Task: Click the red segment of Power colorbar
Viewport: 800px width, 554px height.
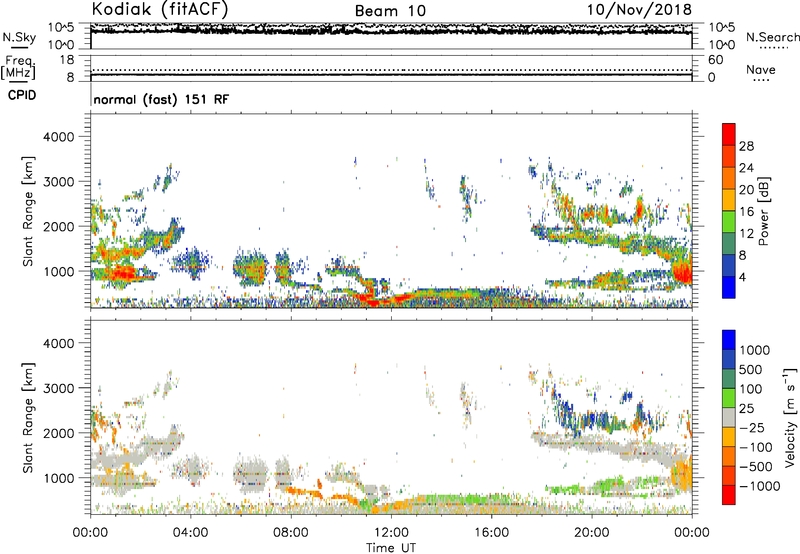Action: pyautogui.click(x=729, y=134)
